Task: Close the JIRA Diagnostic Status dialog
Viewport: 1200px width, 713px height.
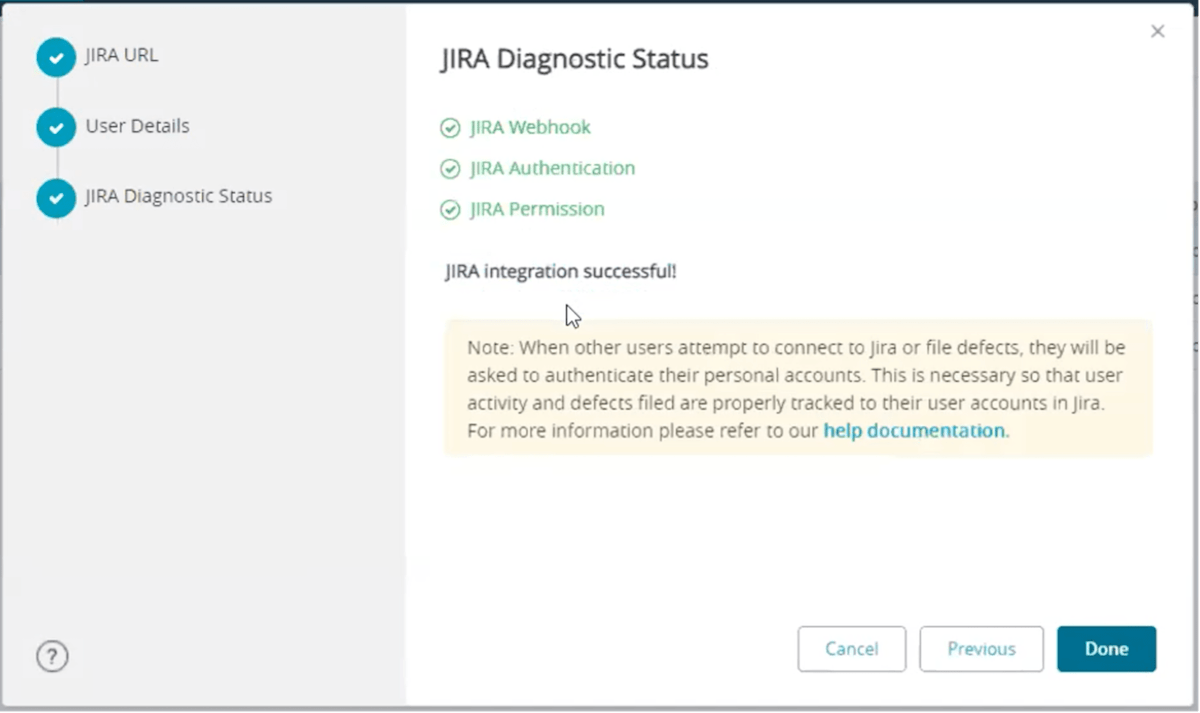Action: (1157, 32)
